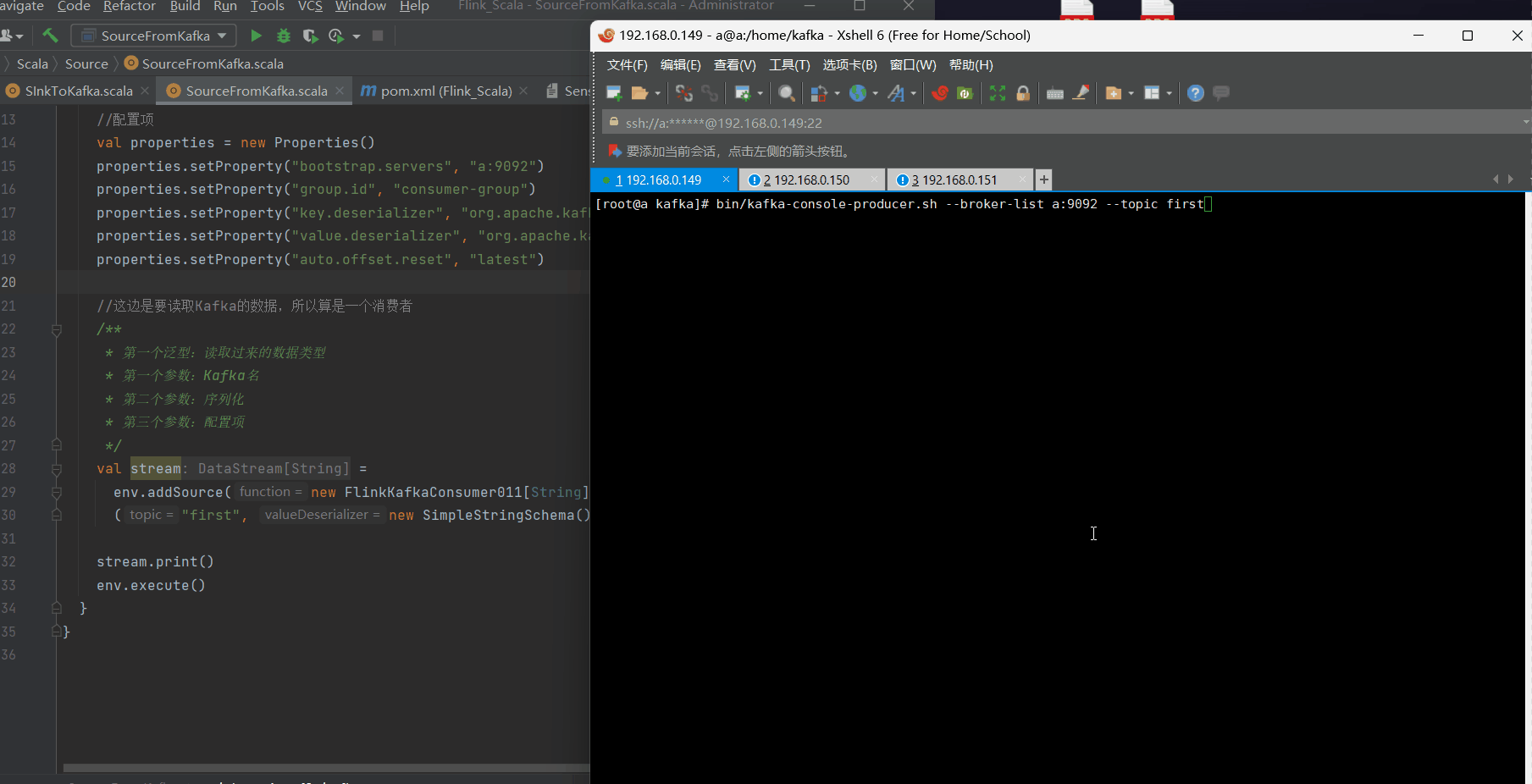Stop the running program with the square stop icon
1532x784 pixels.
point(378,36)
